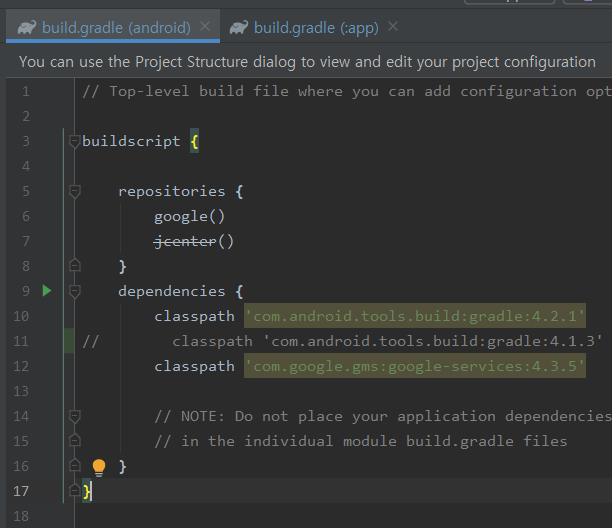Click the buildscript keyword
The width and height of the screenshot is (612, 528).
pos(131,141)
